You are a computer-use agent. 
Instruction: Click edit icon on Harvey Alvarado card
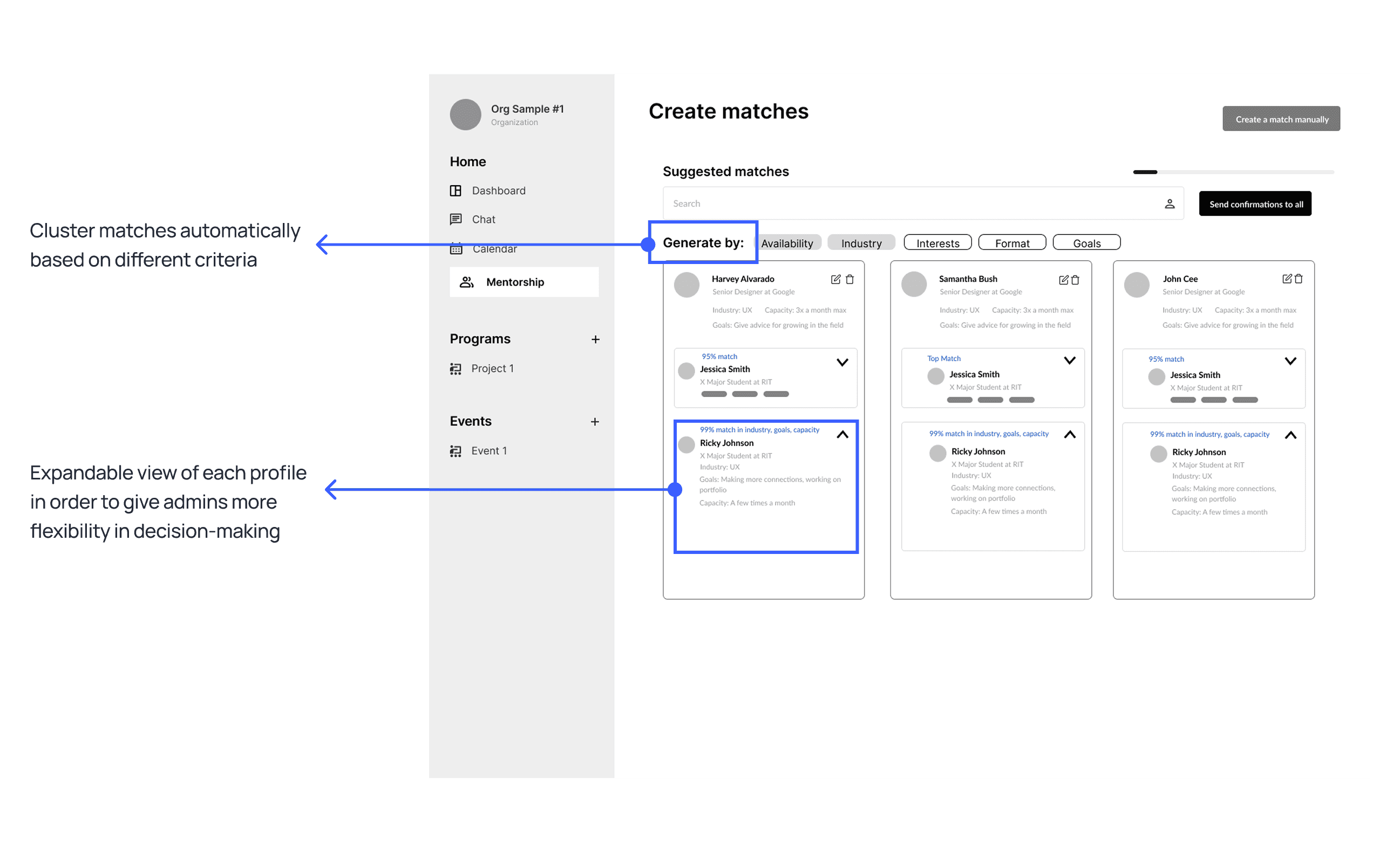pos(835,279)
